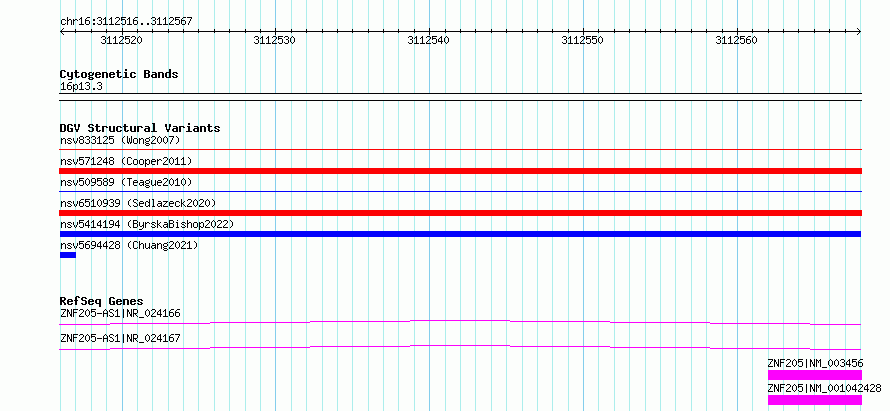The image size is (890, 411).
Task: Click the 16p13.3 band label
Action: coord(81,87)
